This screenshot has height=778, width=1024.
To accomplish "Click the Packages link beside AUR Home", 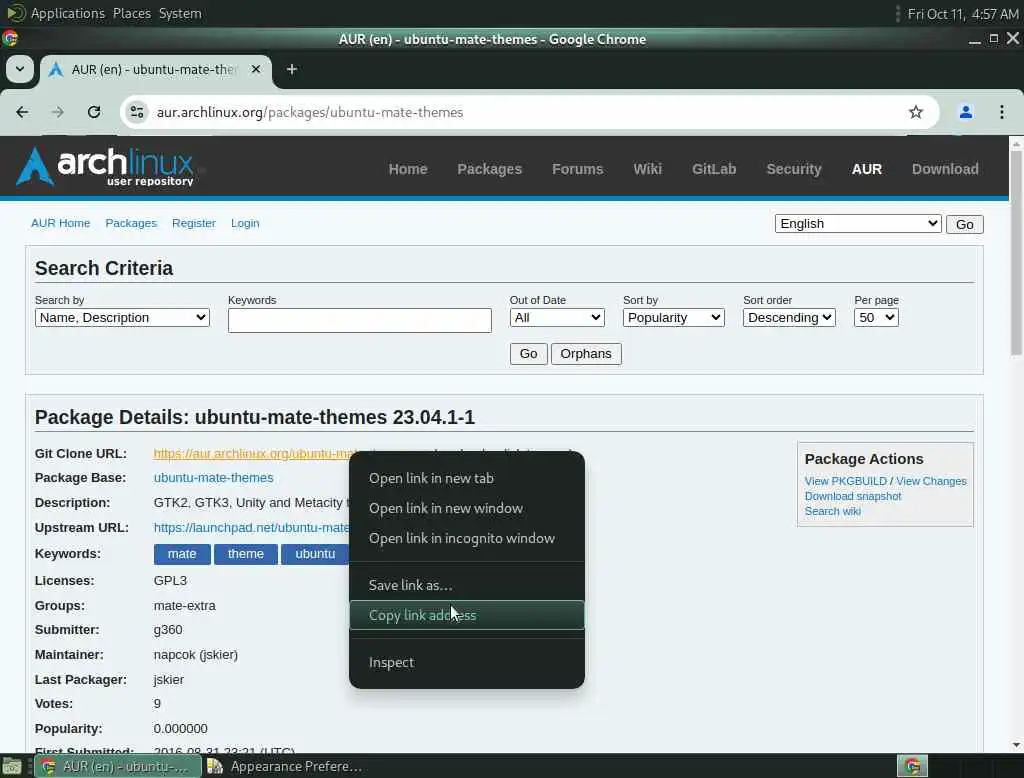I will point(131,223).
